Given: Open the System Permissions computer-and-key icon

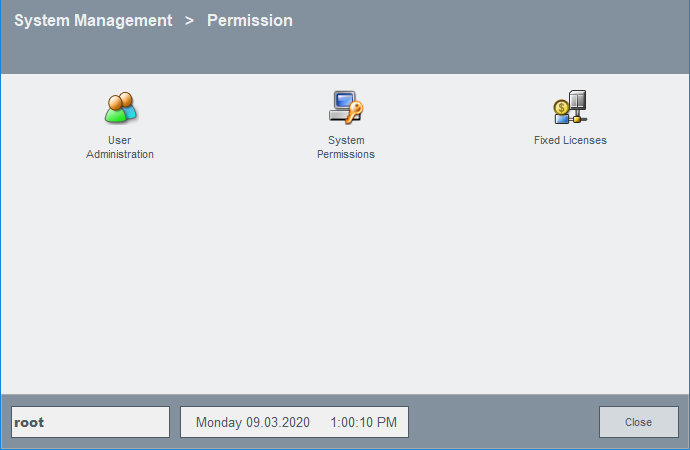Looking at the screenshot, I should click(x=345, y=107).
